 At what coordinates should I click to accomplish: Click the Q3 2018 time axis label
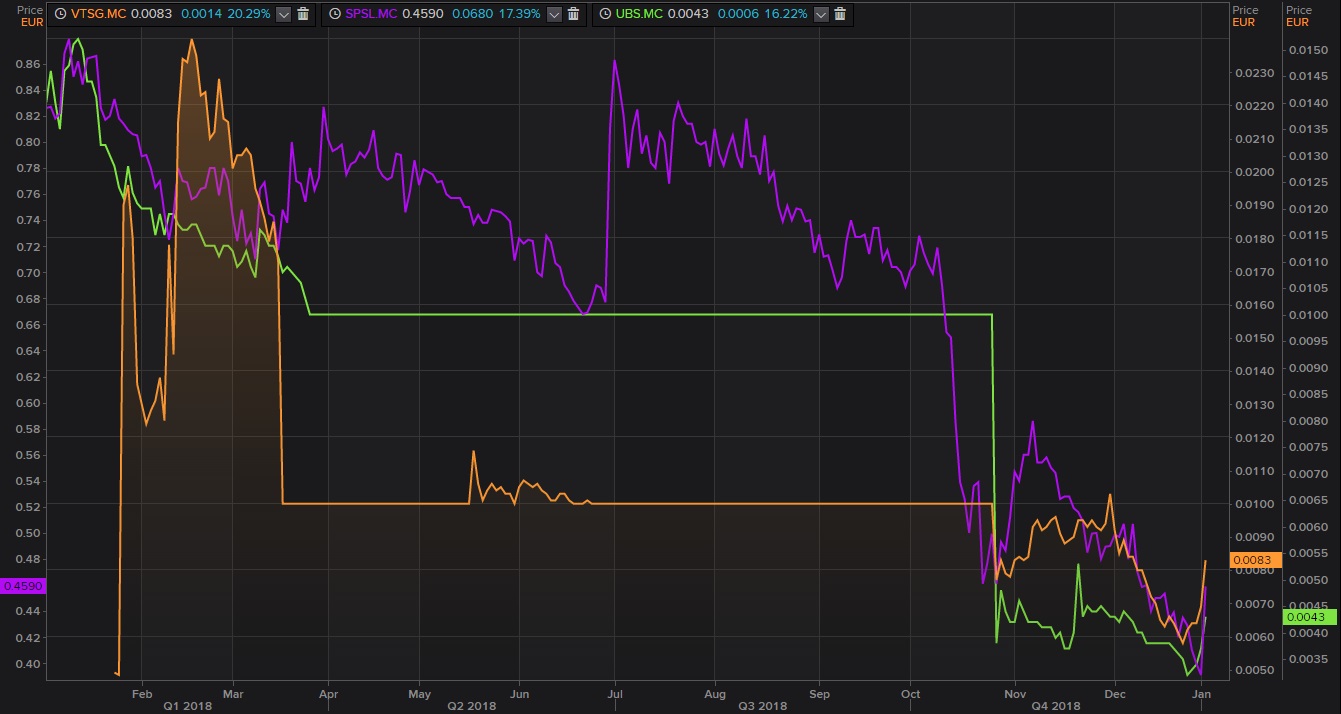coord(763,706)
